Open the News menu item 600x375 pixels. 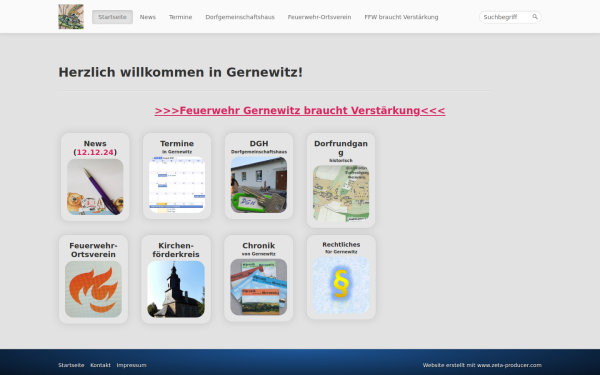click(148, 17)
